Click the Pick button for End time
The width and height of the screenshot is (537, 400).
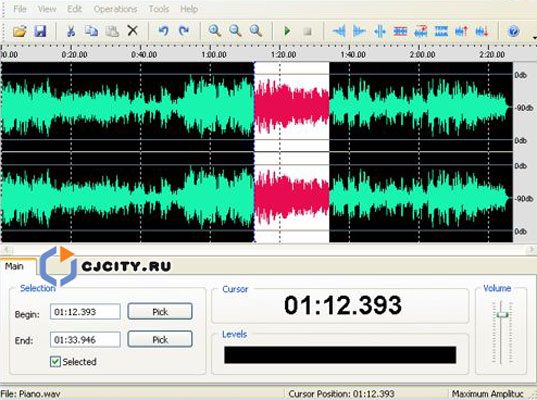click(160, 339)
